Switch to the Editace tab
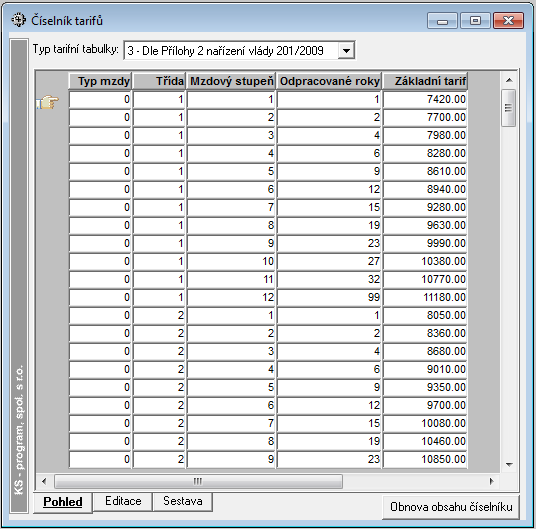Image resolution: width=536 pixels, height=529 pixels. coord(123,501)
